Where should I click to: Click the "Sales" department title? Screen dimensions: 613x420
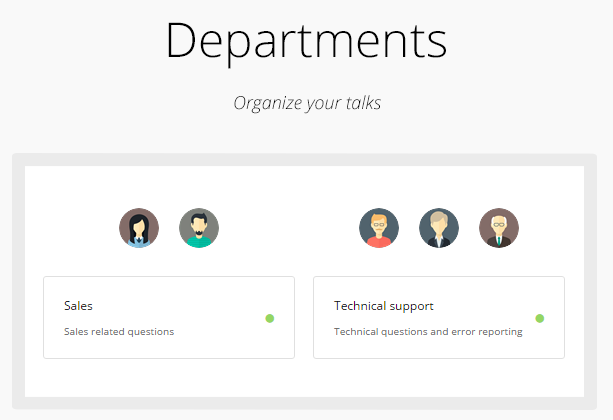(78, 306)
